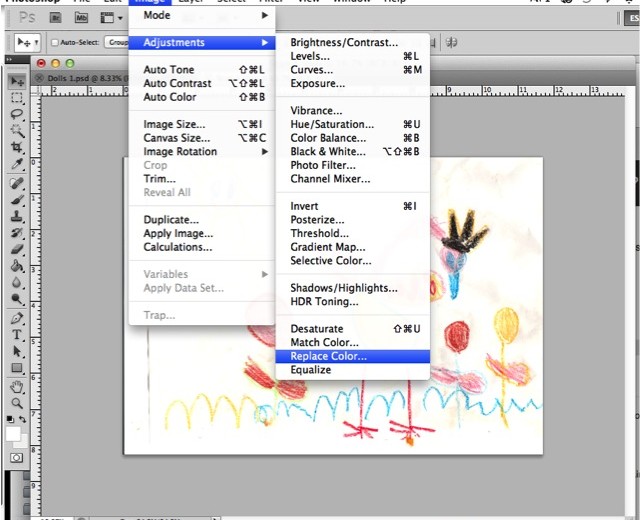Select Image Size menu item
The width and height of the screenshot is (640, 520).
pyautogui.click(x=202, y=124)
